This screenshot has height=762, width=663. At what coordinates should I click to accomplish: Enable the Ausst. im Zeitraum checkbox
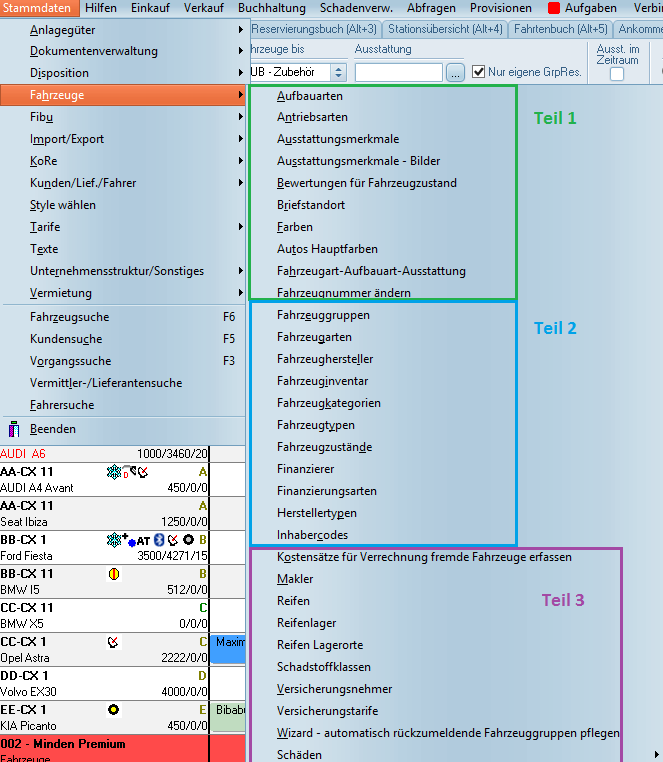[x=617, y=74]
